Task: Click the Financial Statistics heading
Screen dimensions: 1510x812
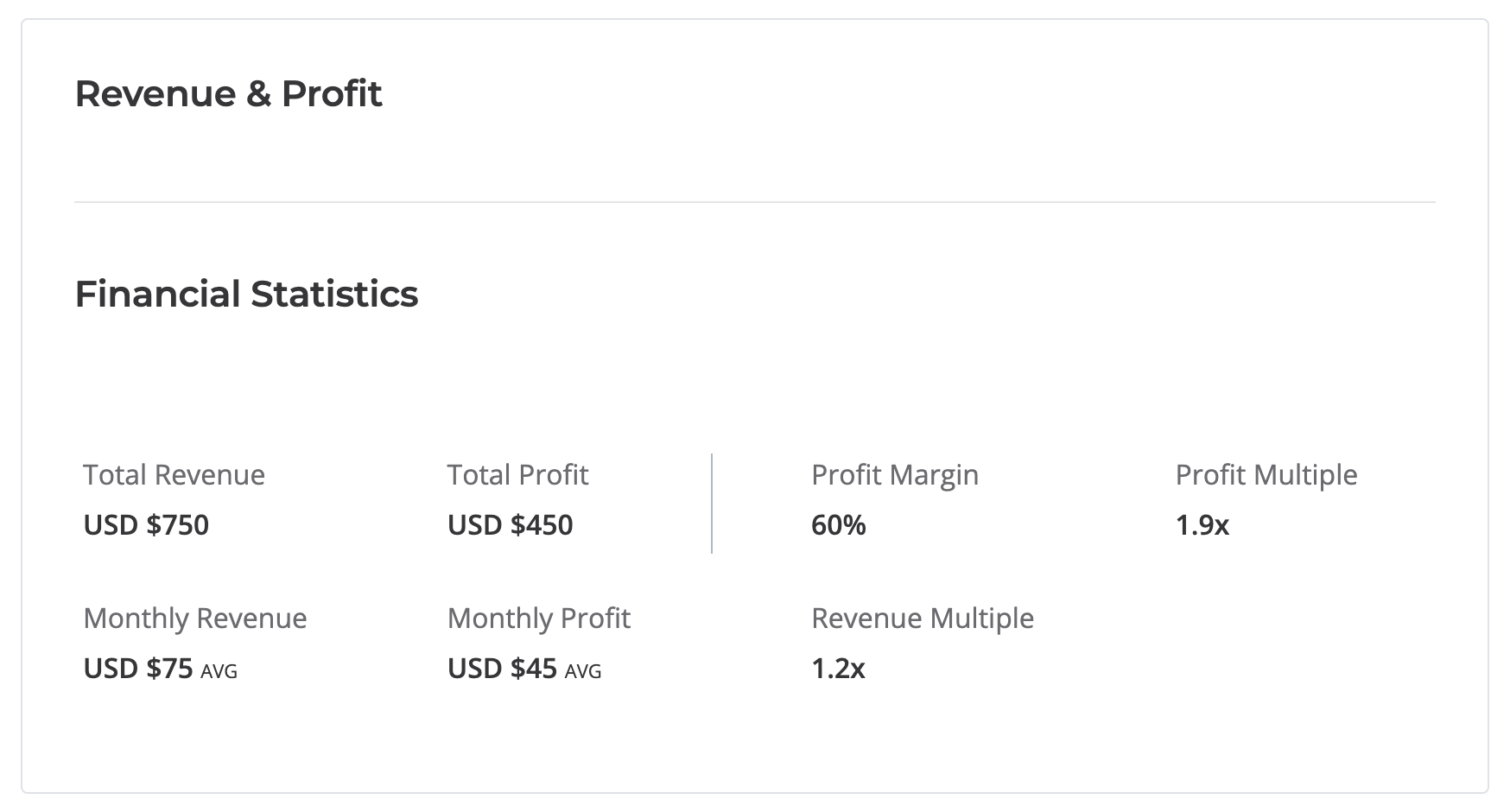Action: [x=246, y=294]
